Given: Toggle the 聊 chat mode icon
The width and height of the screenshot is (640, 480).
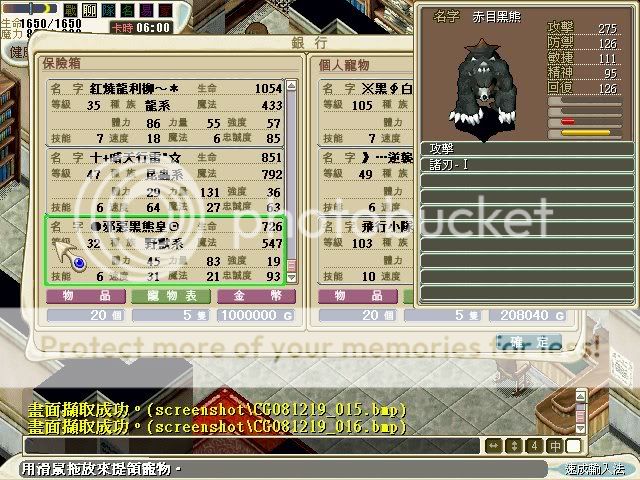Looking at the screenshot, I should (91, 9).
